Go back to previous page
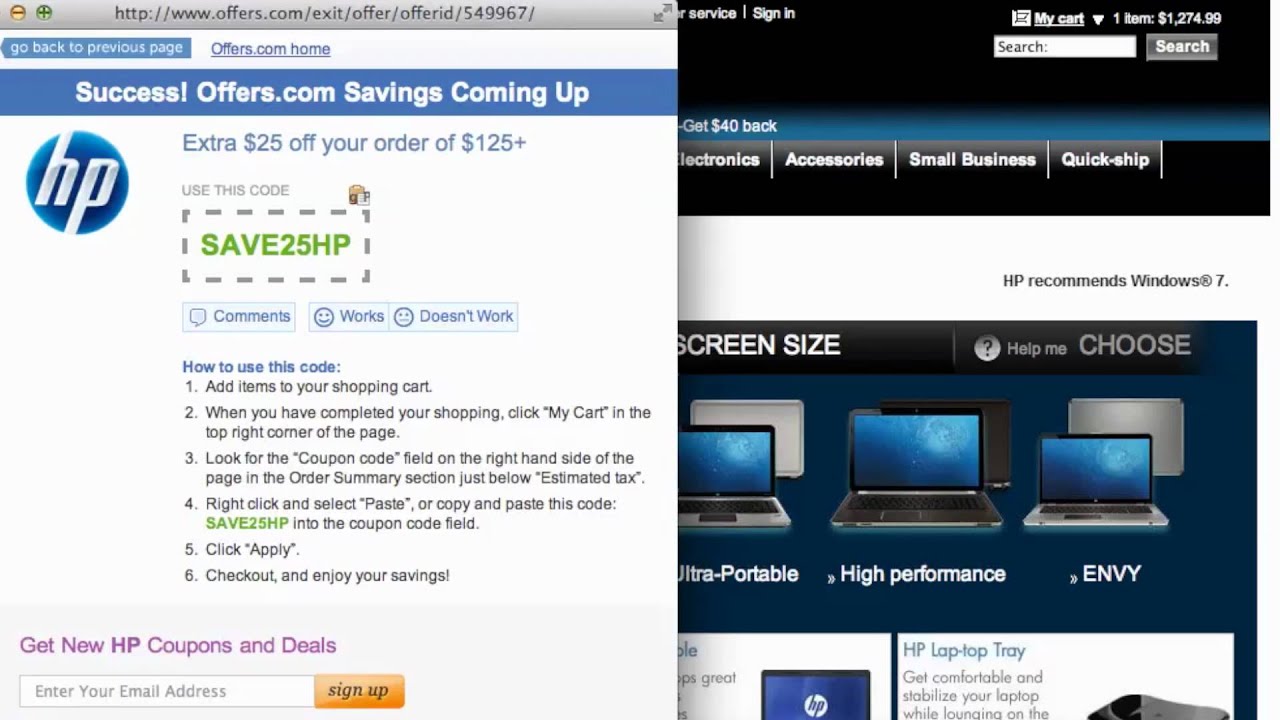 (96, 48)
